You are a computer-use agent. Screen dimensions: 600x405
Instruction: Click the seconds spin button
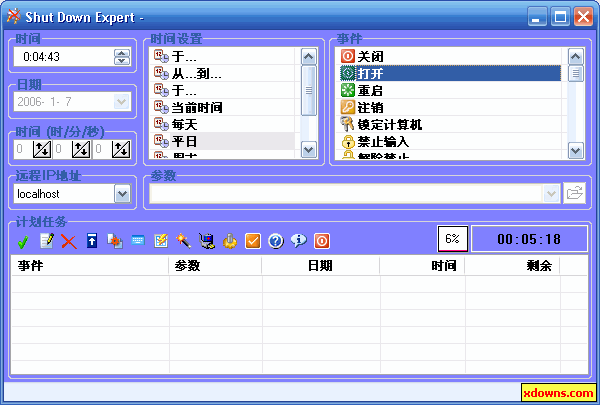pyautogui.click(x=121, y=149)
